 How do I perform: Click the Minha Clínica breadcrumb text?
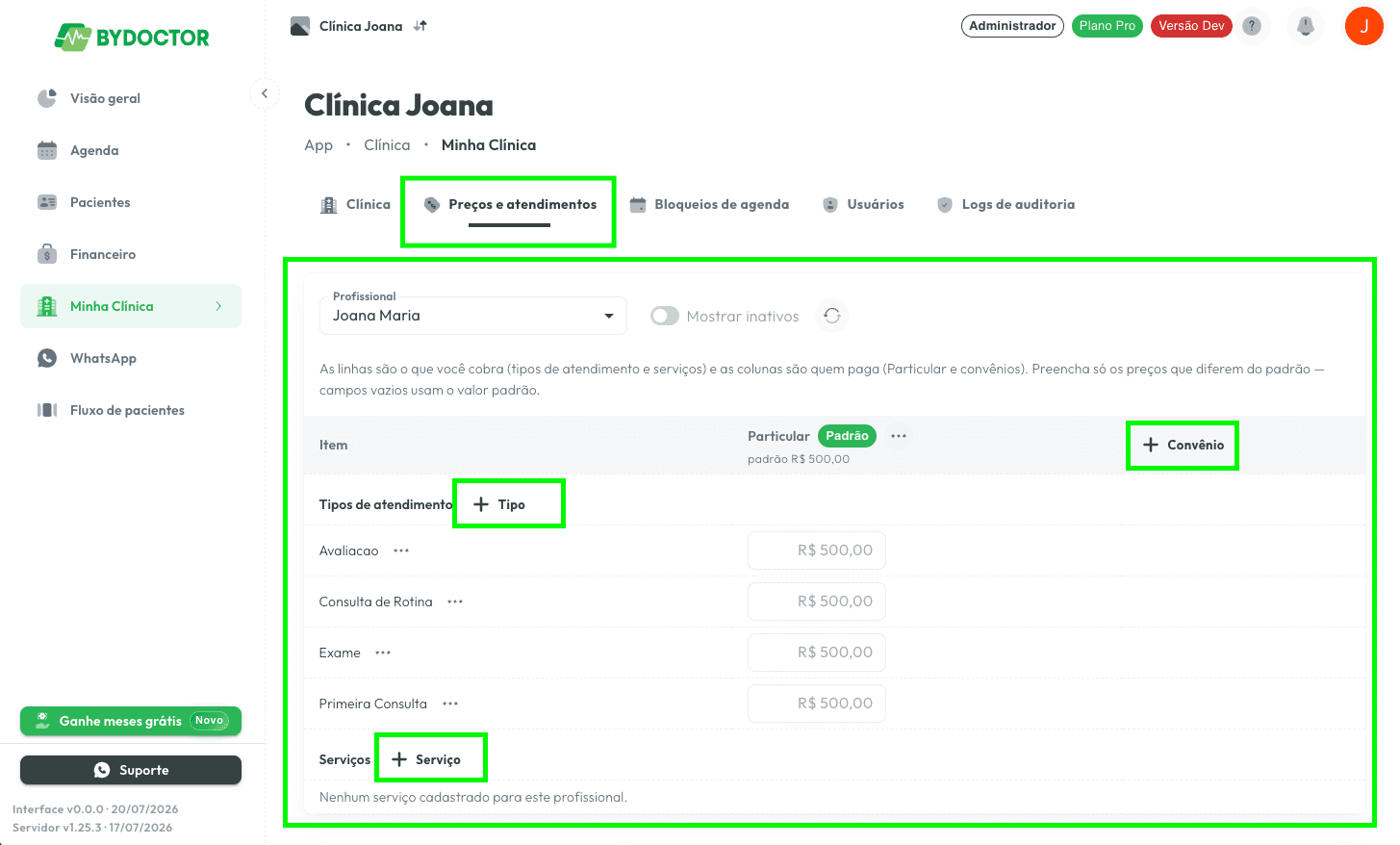[489, 145]
